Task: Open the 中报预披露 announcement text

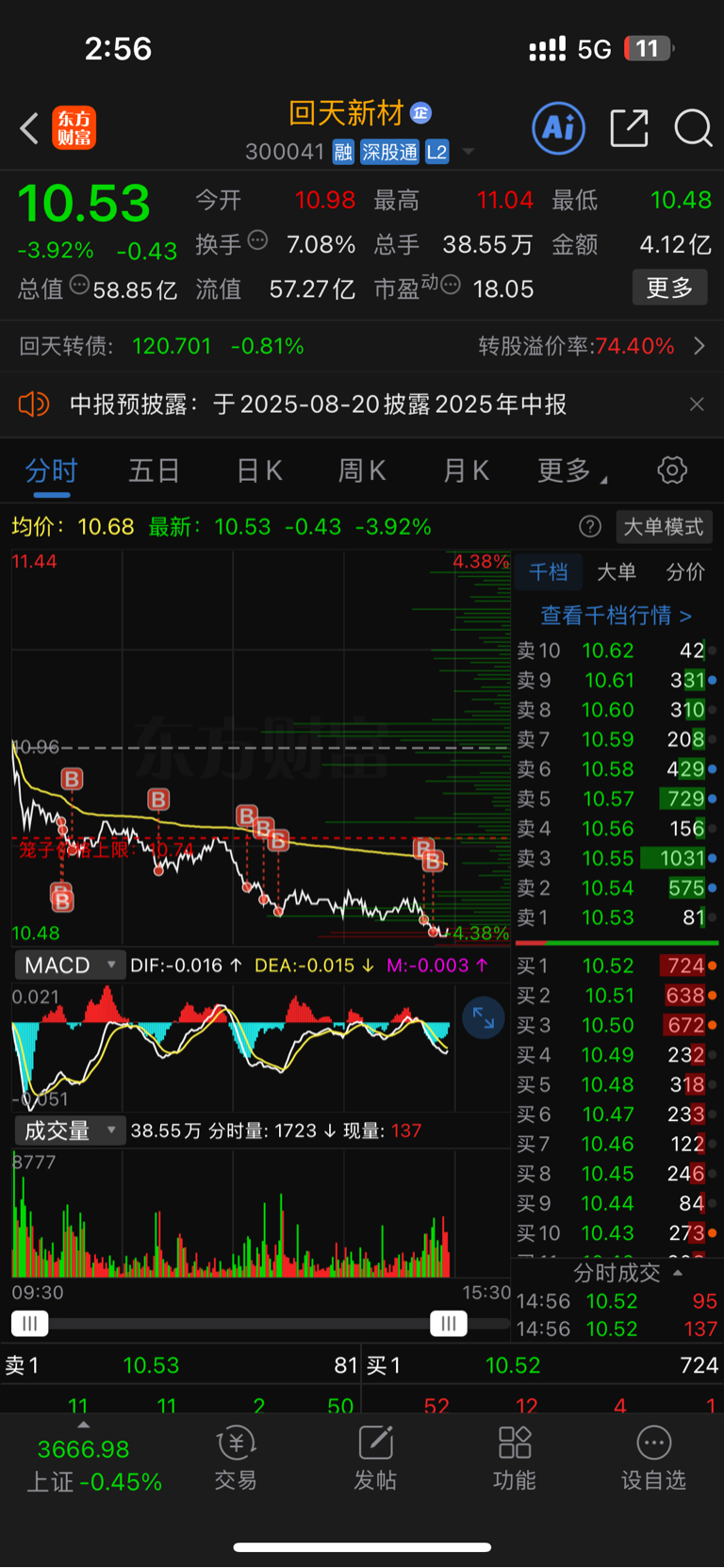Action: pyautogui.click(x=318, y=404)
